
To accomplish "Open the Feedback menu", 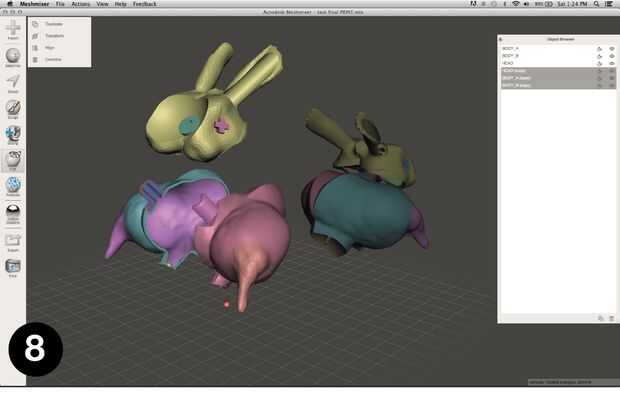I will click(145, 4).
